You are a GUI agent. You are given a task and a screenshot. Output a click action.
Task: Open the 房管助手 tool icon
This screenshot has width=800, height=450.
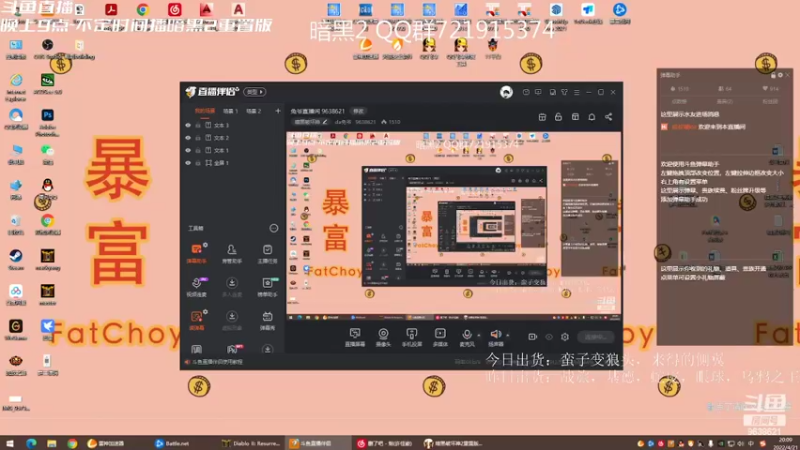pyautogui.click(x=232, y=253)
